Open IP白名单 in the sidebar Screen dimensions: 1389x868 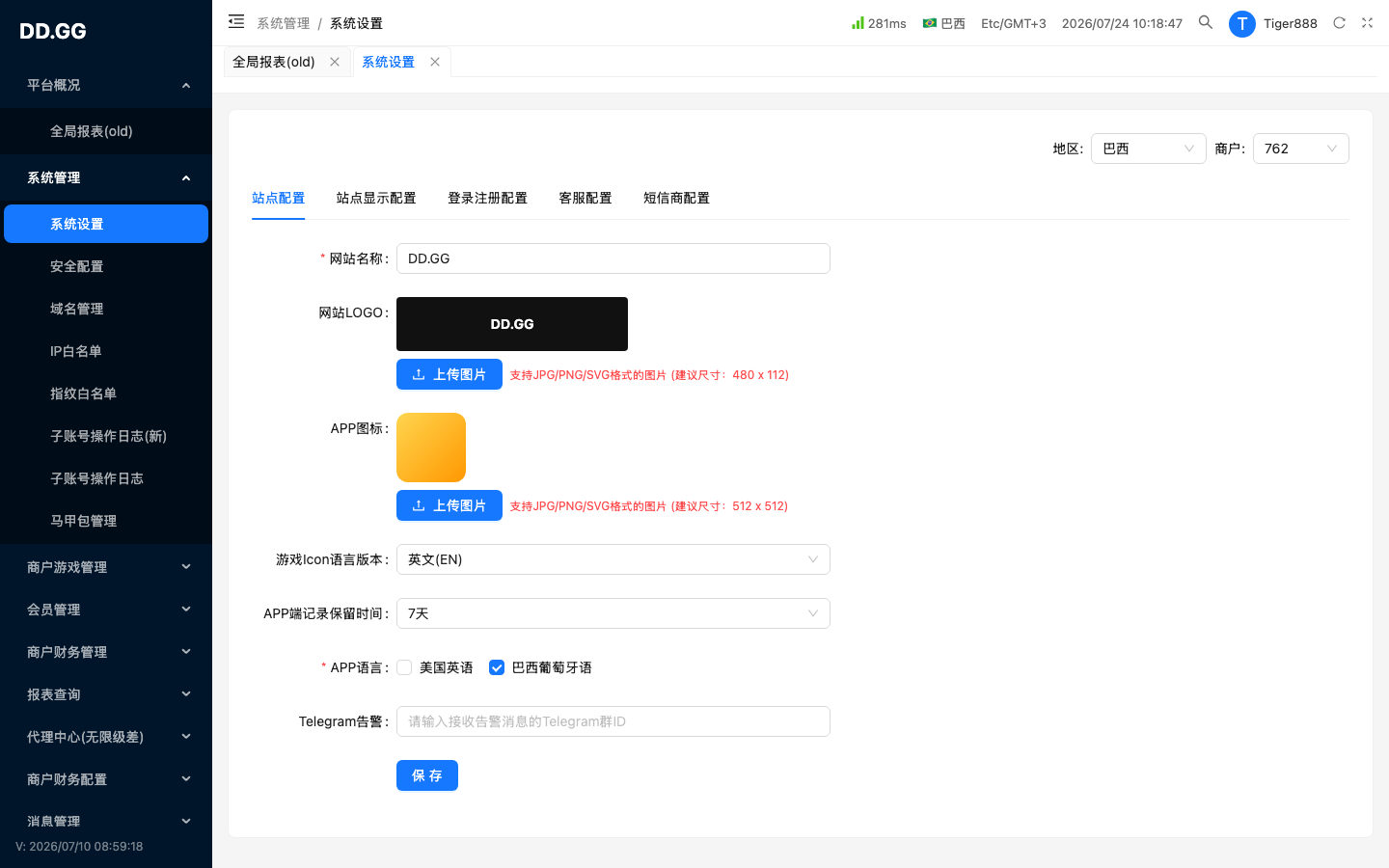coord(106,351)
